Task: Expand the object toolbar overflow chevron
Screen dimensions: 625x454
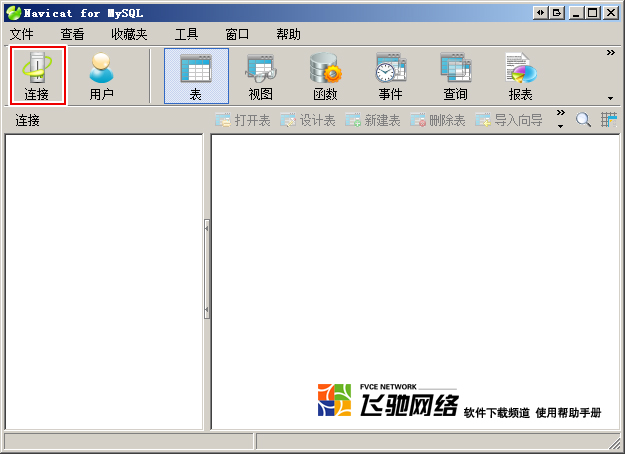Action: tap(560, 113)
